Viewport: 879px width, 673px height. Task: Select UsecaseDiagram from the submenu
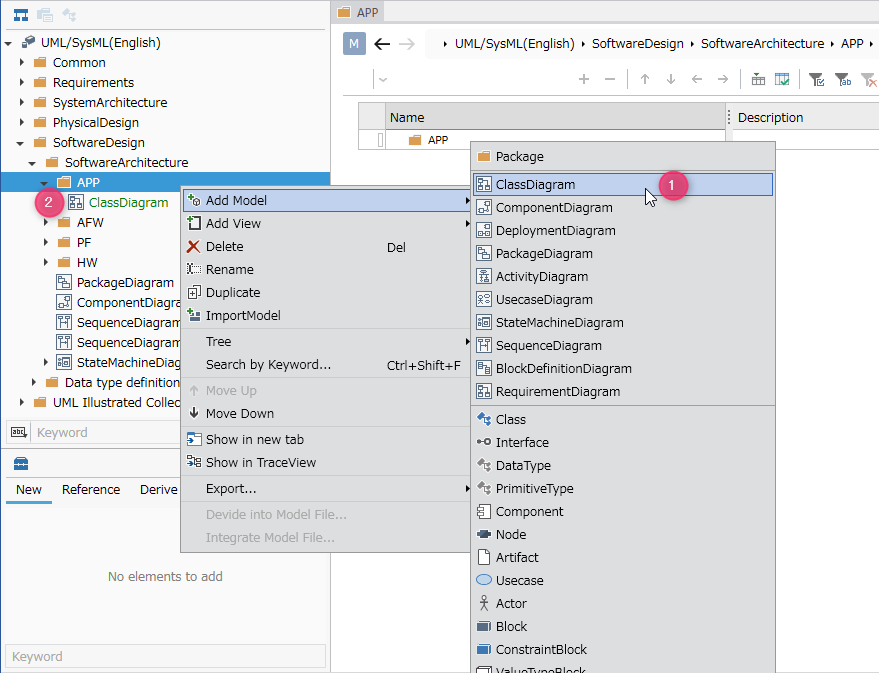tap(623, 299)
